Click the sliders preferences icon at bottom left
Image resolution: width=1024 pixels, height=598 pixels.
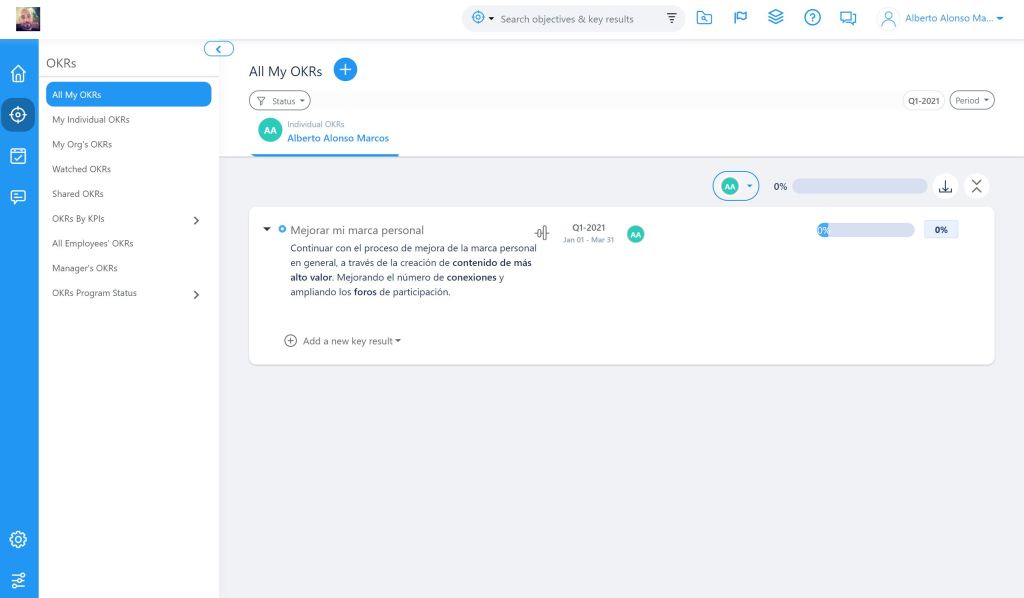tap(18, 580)
